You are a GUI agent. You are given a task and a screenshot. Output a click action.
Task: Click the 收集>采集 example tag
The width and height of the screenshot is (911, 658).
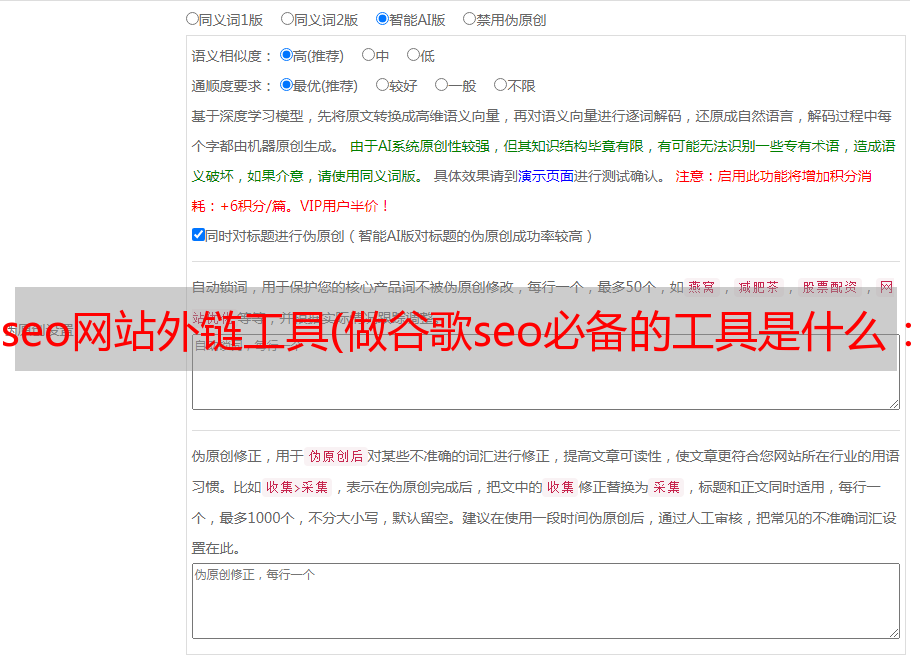point(297,487)
